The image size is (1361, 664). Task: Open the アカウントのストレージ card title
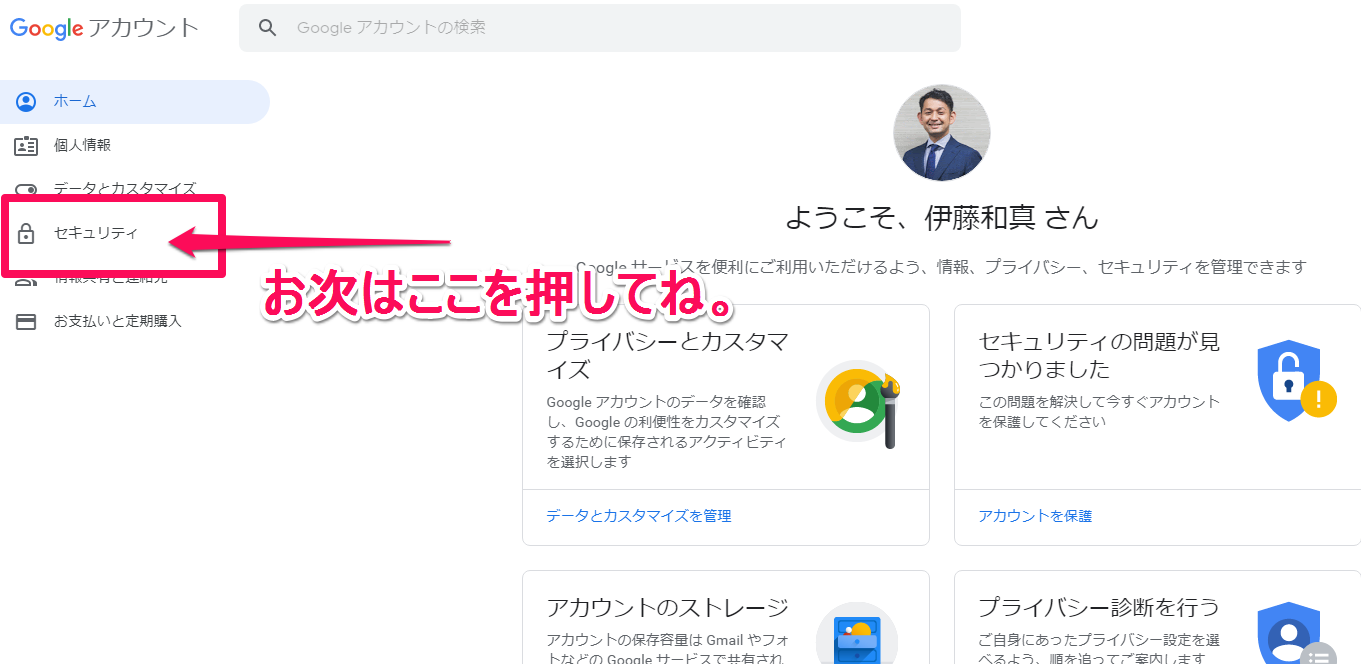(667, 607)
